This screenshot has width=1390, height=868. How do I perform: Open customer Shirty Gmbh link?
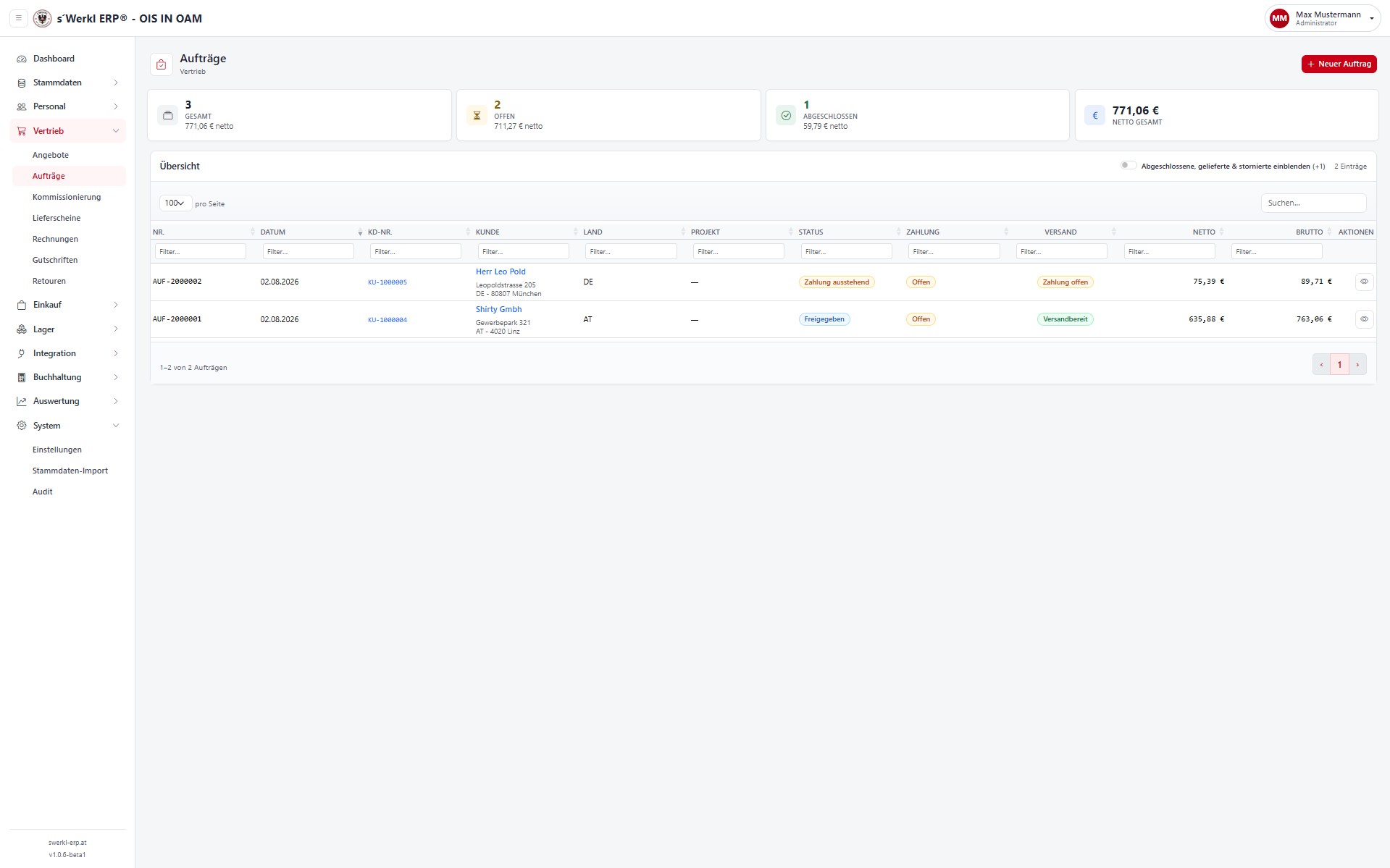pyautogui.click(x=498, y=309)
